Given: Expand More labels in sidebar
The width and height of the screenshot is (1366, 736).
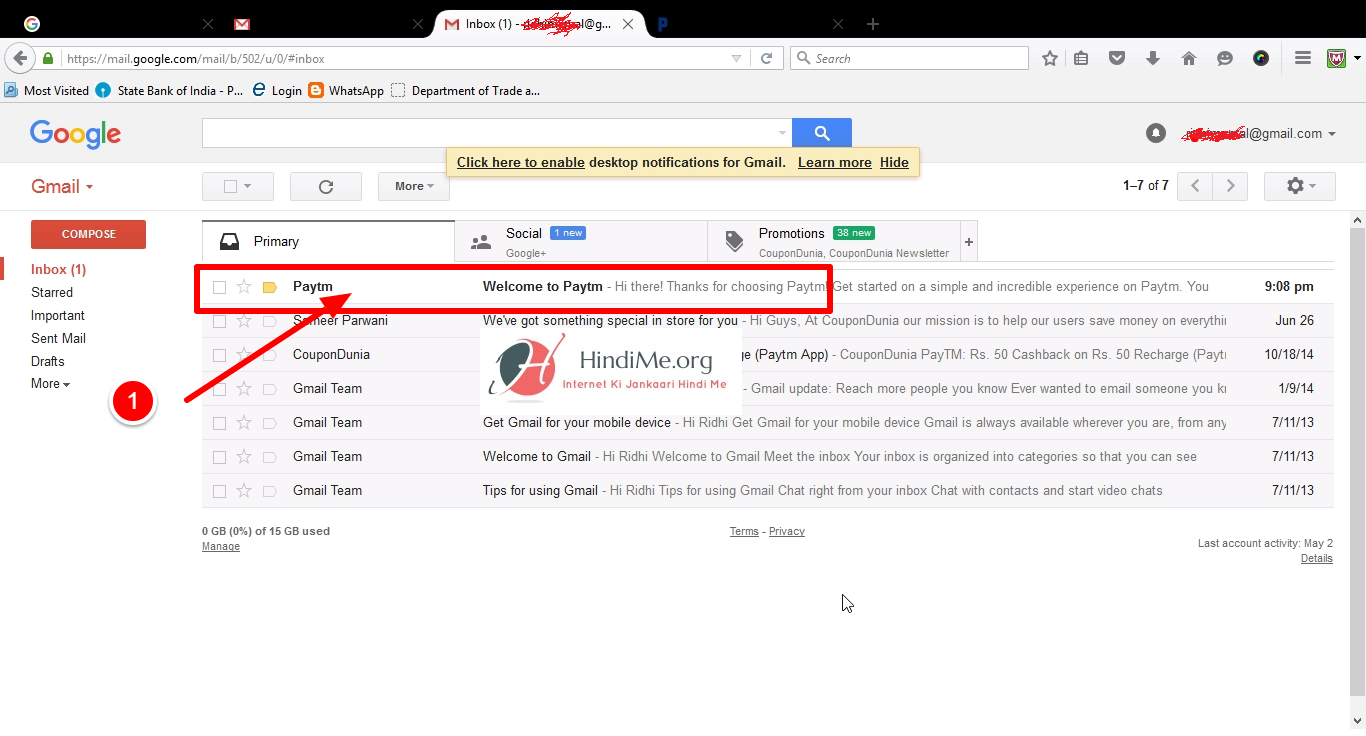Looking at the screenshot, I should coord(50,384).
